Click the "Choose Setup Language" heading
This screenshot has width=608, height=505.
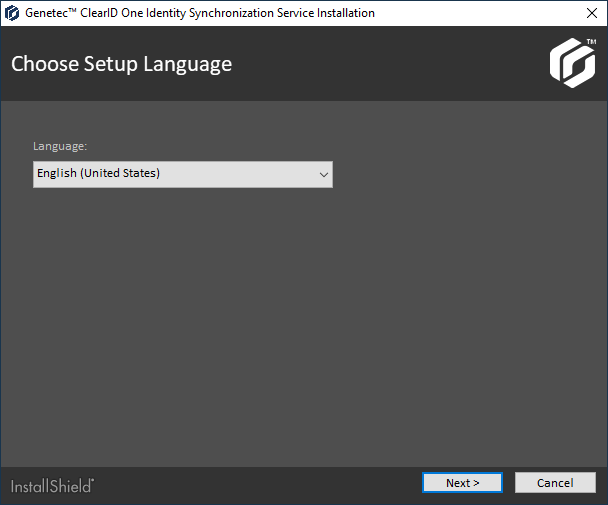click(x=121, y=64)
